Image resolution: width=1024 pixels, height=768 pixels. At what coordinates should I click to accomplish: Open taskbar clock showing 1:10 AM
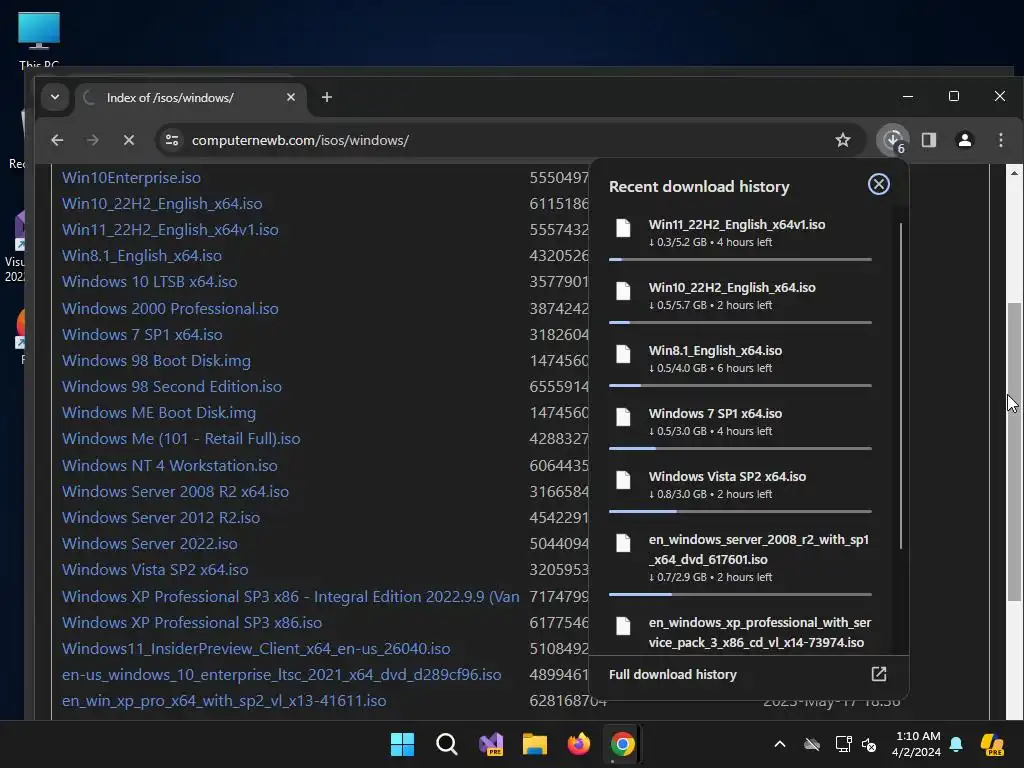point(916,744)
